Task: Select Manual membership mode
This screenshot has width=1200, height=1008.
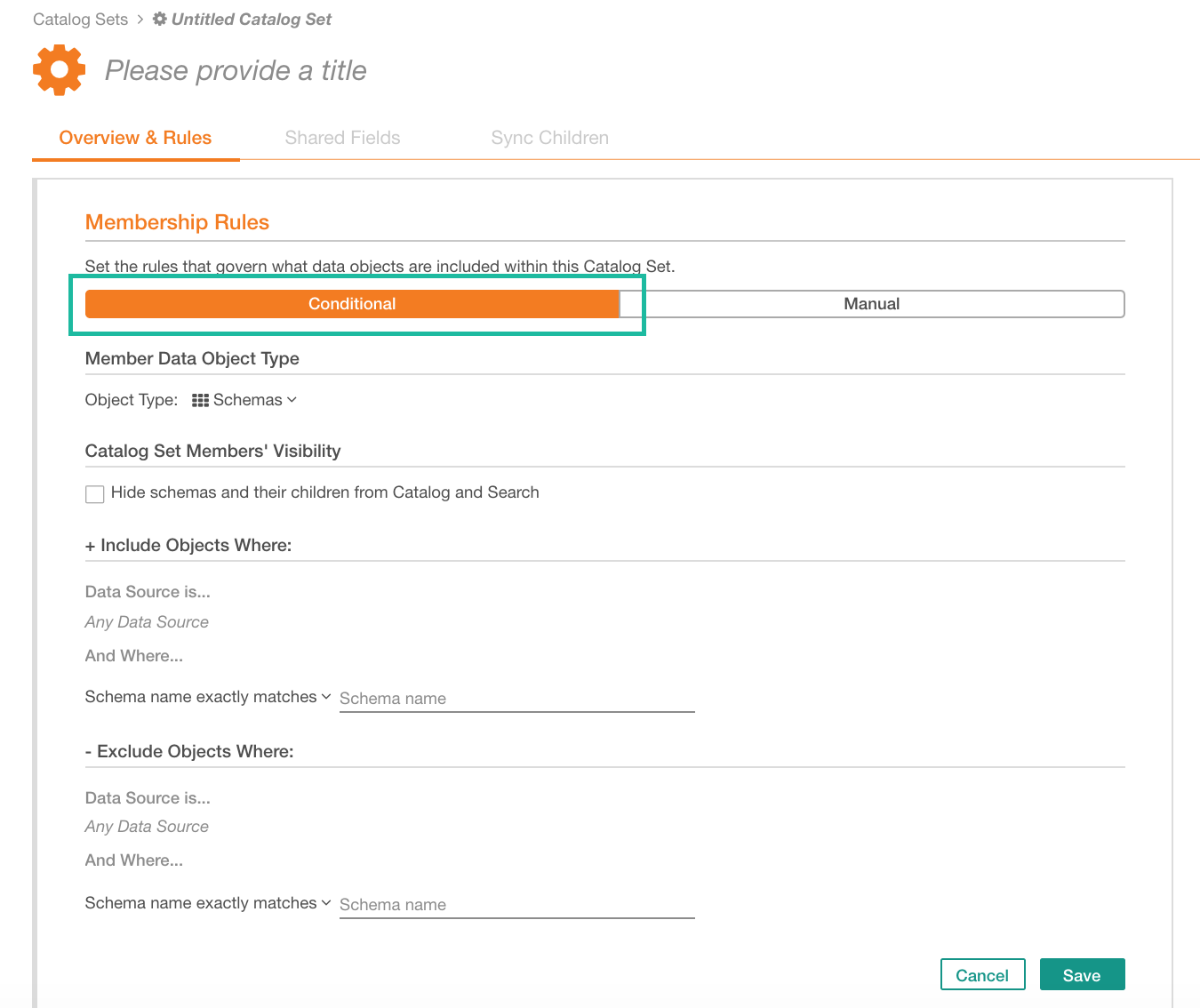Action: click(x=872, y=304)
